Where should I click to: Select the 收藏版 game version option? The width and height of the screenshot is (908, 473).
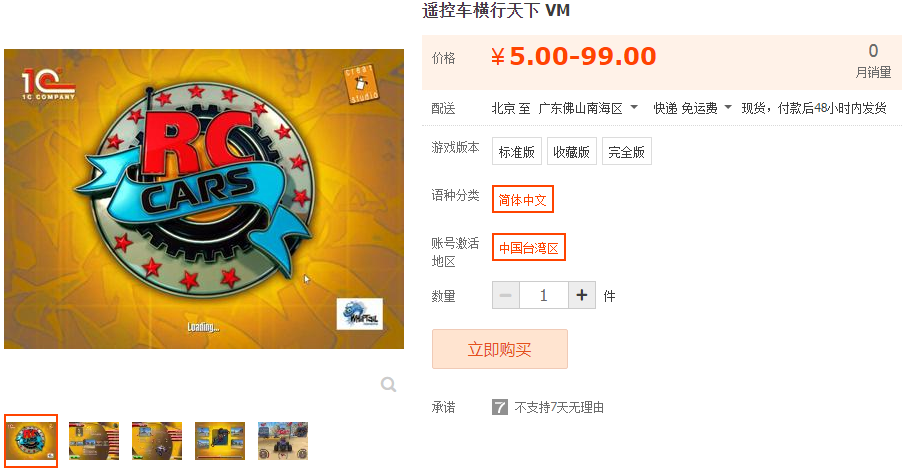pos(572,152)
